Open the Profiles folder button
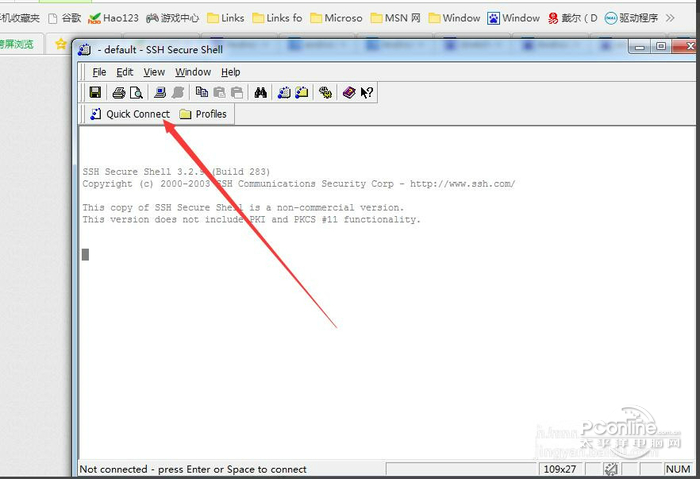This screenshot has width=700, height=479. (203, 114)
